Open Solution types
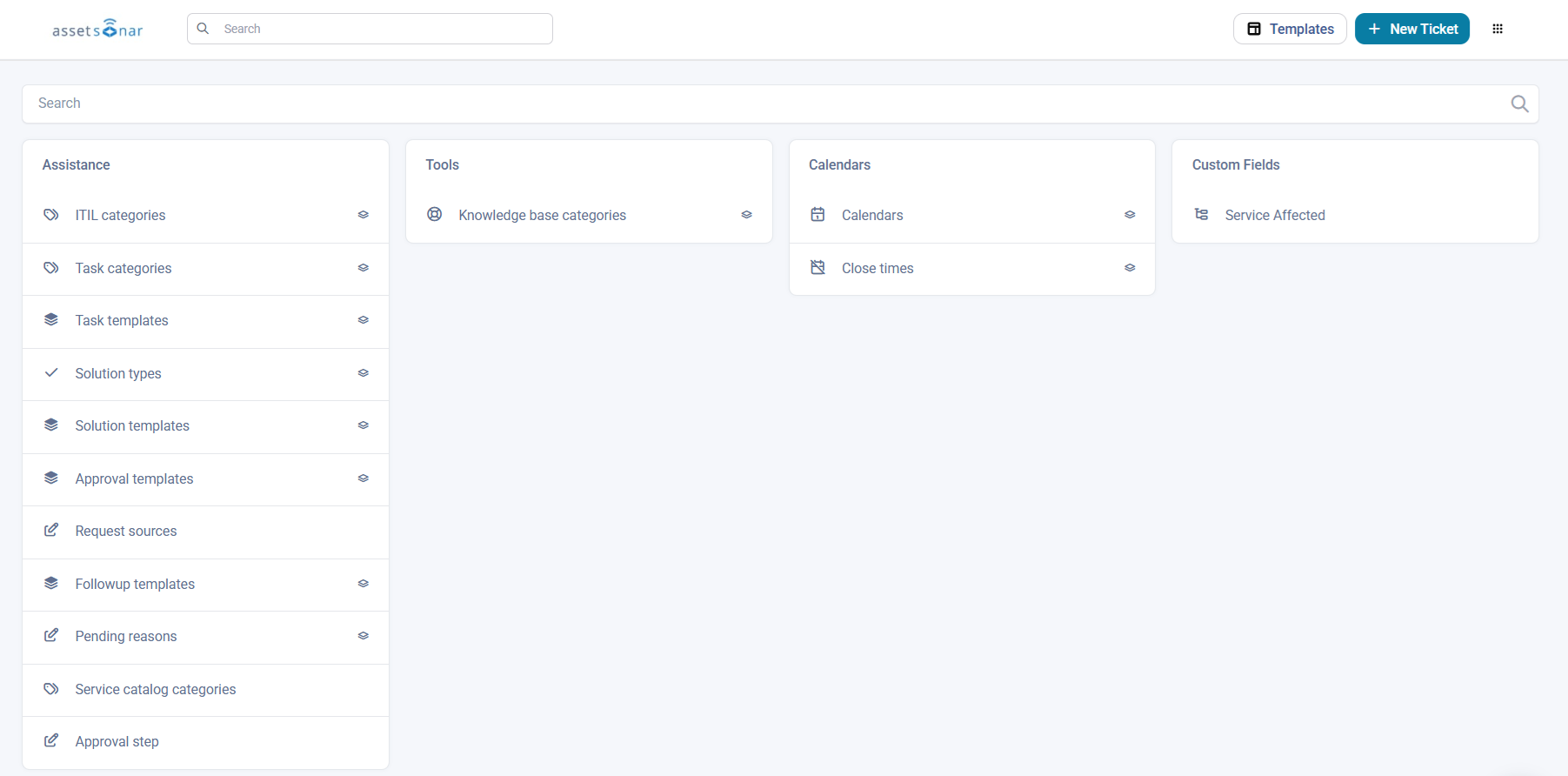The height and width of the screenshot is (776, 1568). pos(118,373)
